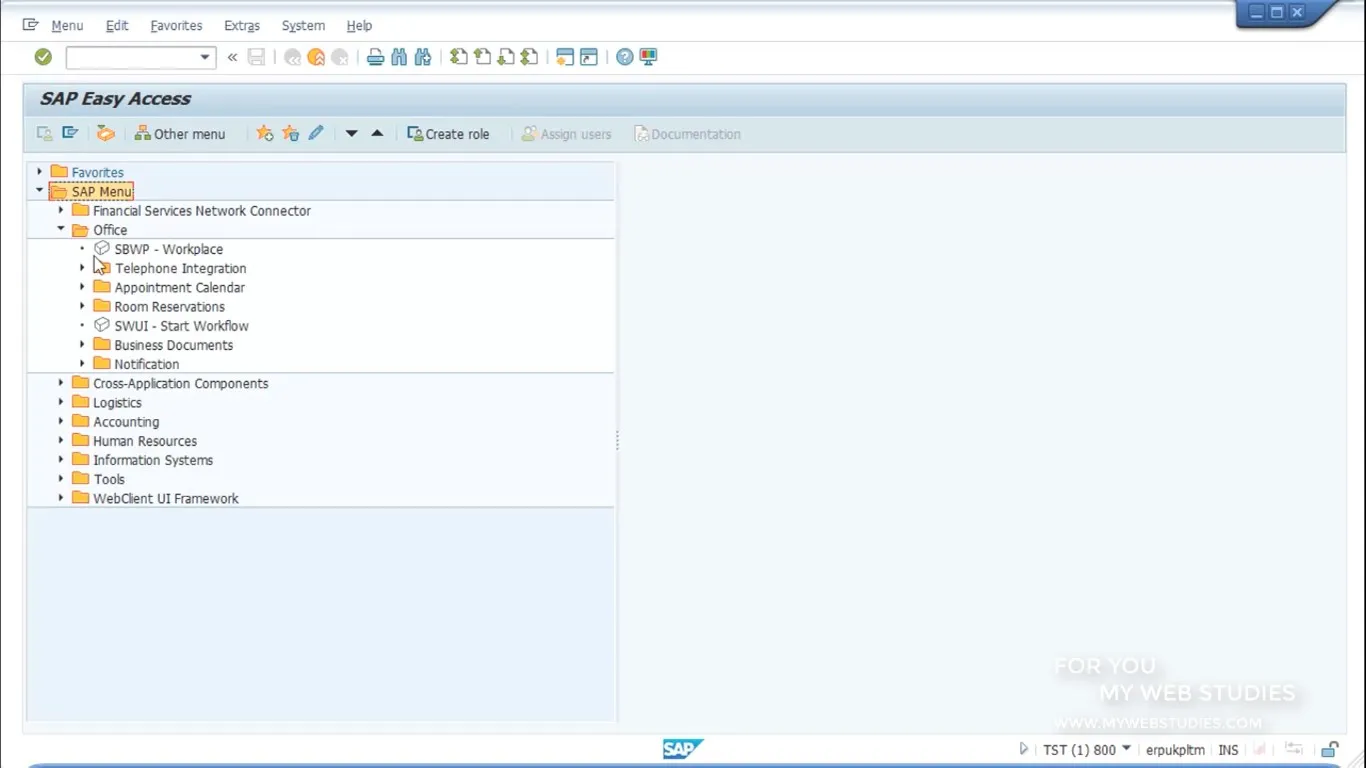Click the status bar expand triangle
The image size is (1366, 768).
[1023, 749]
